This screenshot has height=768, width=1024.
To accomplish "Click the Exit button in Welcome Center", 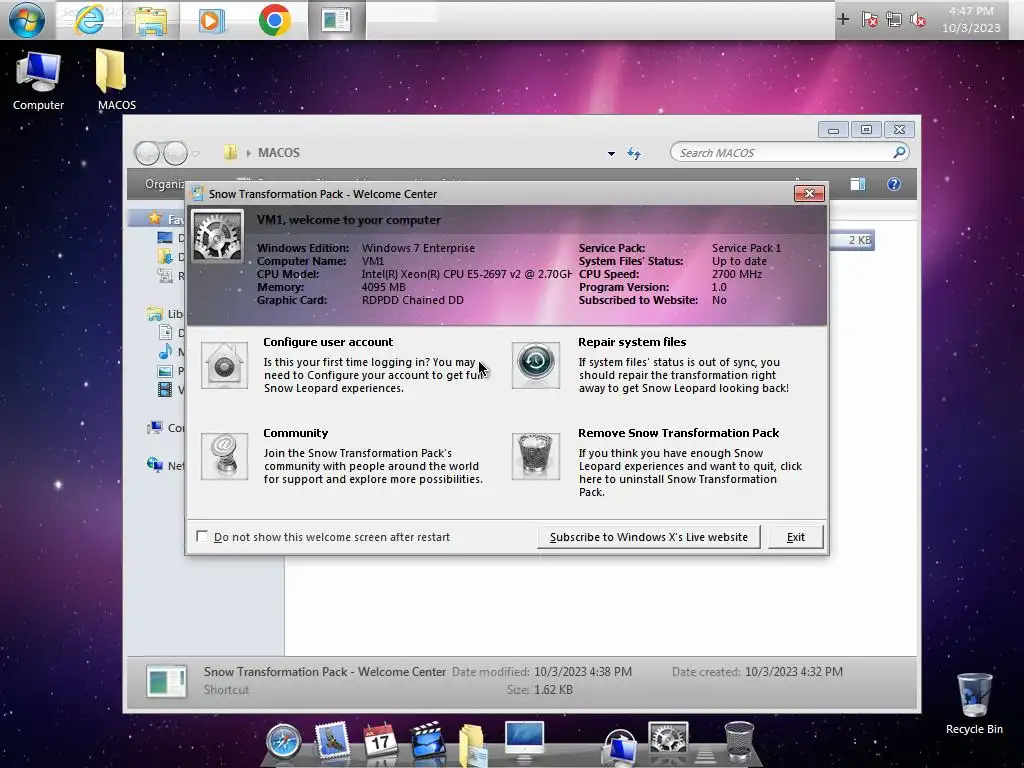I will pyautogui.click(x=795, y=537).
